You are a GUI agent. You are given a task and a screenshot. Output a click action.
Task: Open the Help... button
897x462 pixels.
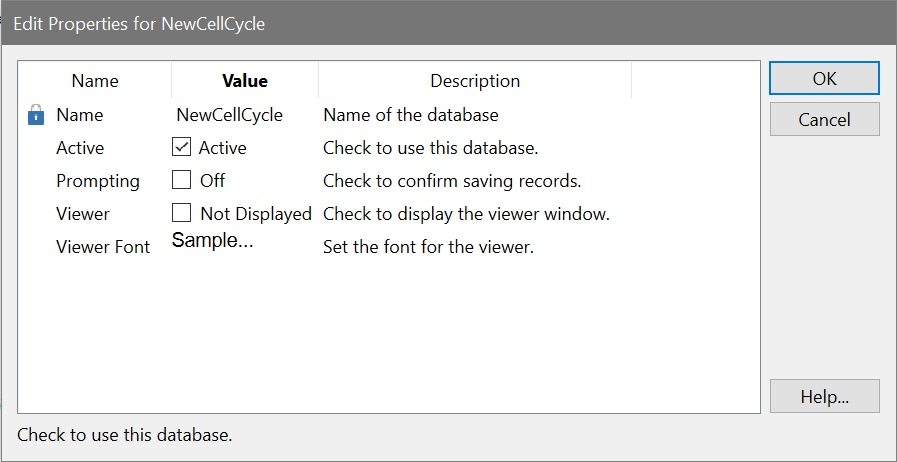click(x=824, y=396)
